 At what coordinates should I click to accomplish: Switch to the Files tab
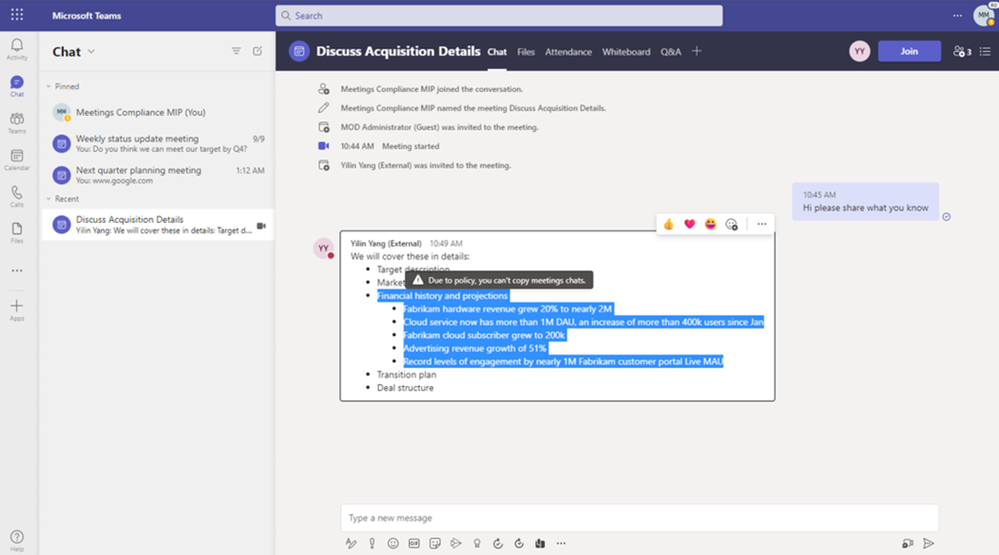[526, 52]
